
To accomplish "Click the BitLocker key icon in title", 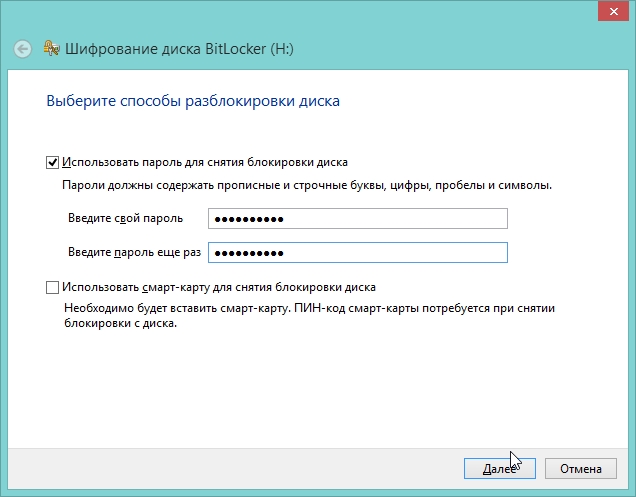I will click(52, 48).
